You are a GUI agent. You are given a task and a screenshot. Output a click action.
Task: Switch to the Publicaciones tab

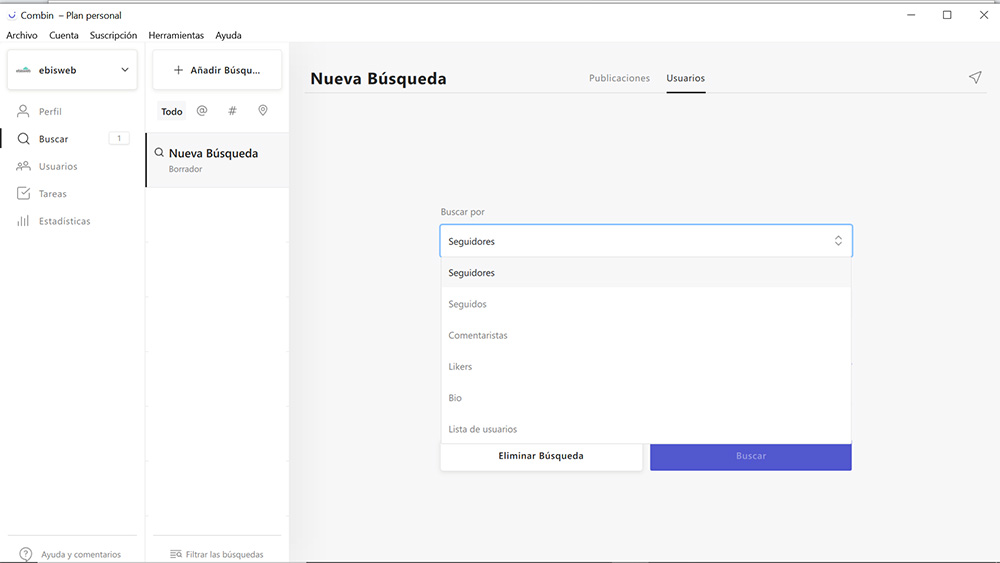click(619, 78)
